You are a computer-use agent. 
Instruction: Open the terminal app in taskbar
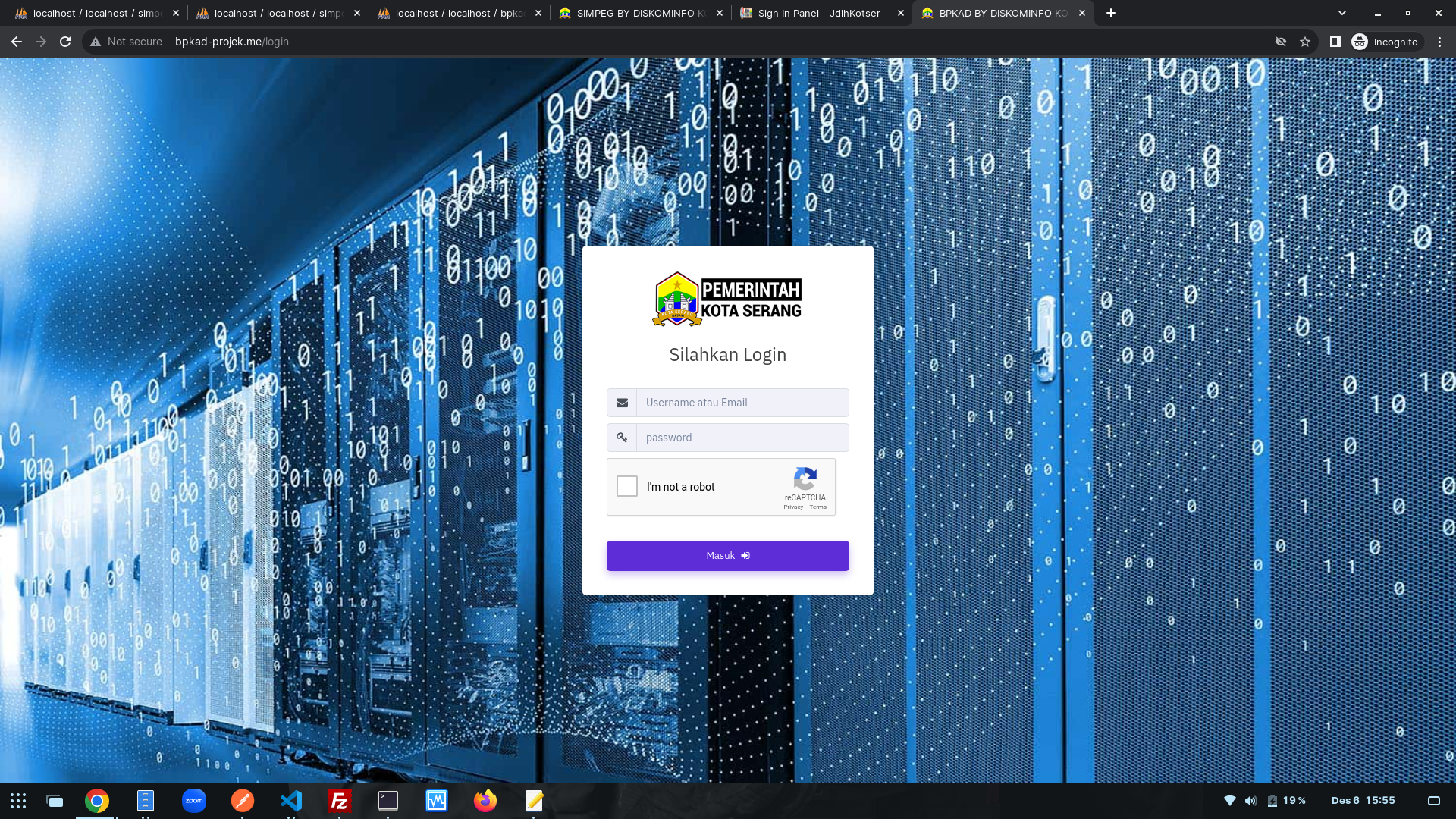coord(388,801)
